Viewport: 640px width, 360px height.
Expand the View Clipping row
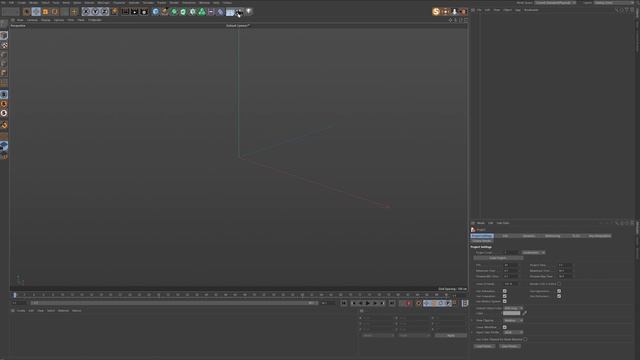472,320
